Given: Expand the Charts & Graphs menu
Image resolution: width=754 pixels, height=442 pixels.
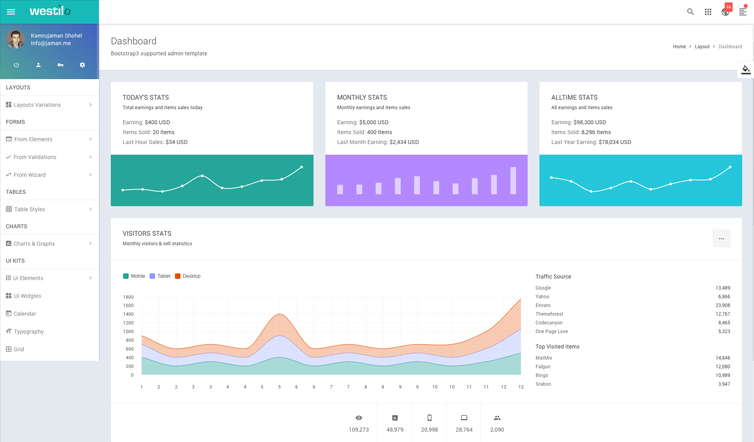Looking at the screenshot, I should point(49,243).
